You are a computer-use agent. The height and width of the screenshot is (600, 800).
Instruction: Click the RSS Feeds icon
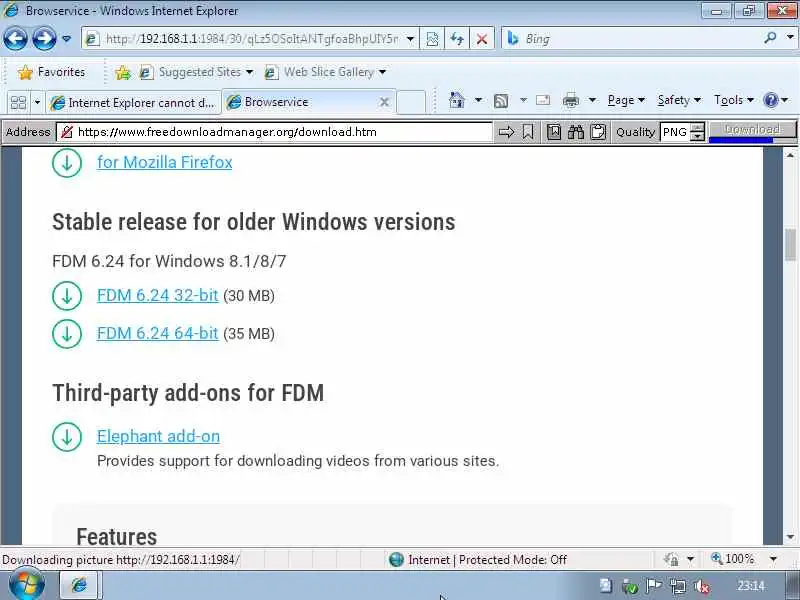[501, 101]
